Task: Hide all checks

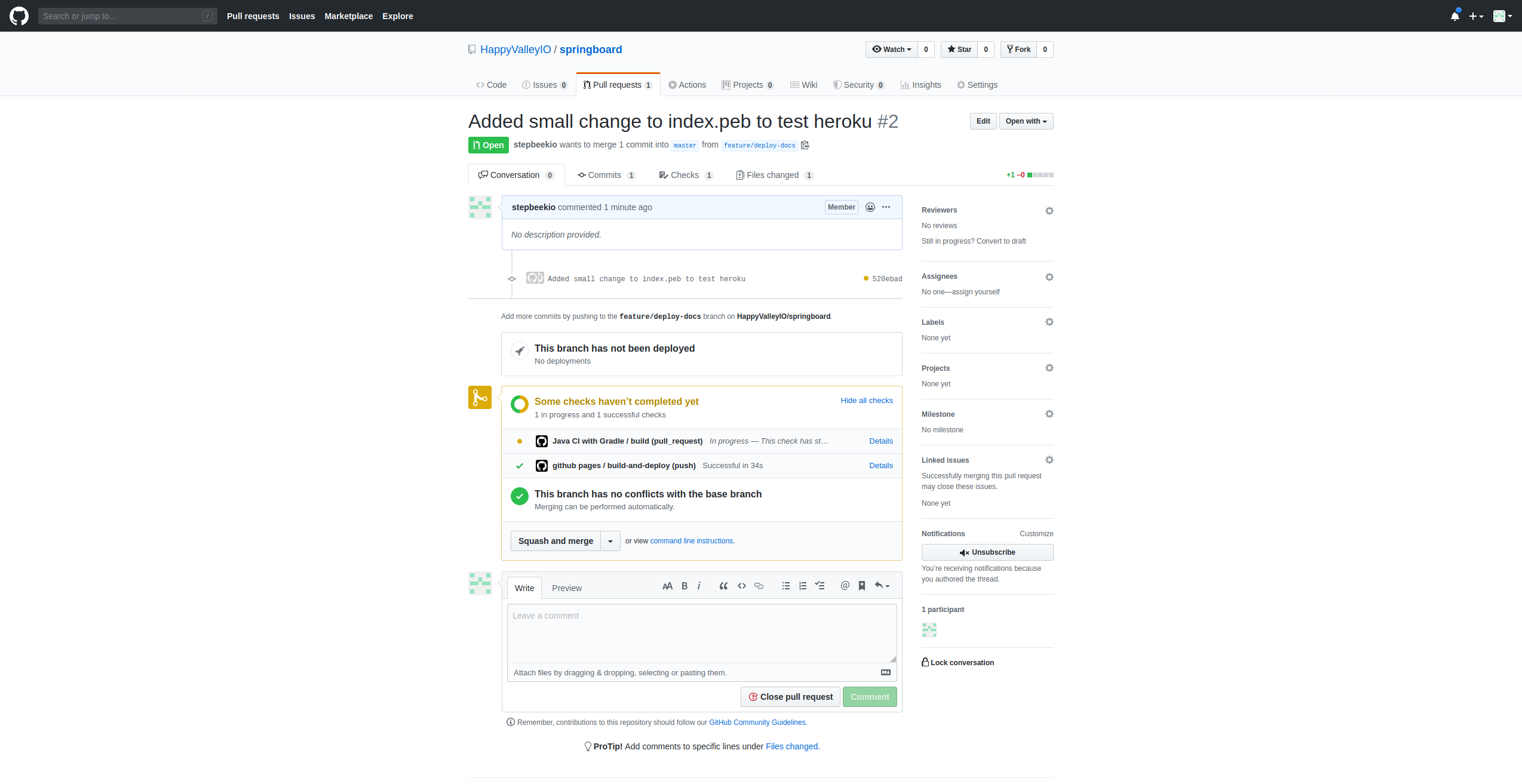Action: pos(867,401)
